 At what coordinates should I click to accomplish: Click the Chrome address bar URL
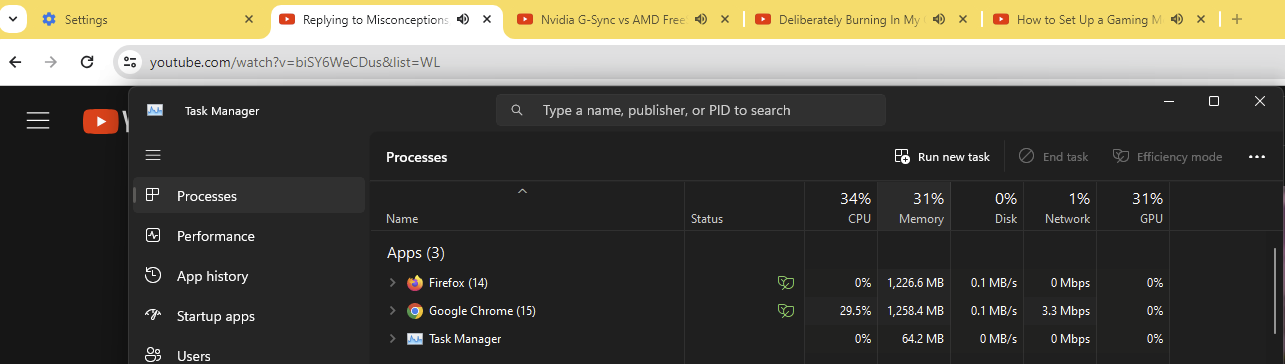pyautogui.click(x=295, y=62)
